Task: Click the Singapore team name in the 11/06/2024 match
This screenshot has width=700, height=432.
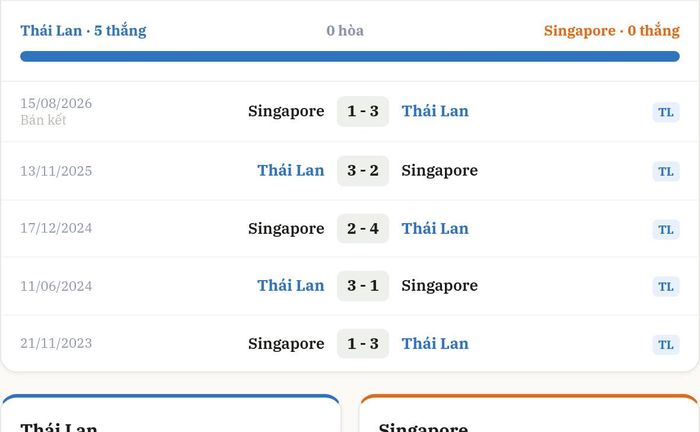Action: coord(439,286)
